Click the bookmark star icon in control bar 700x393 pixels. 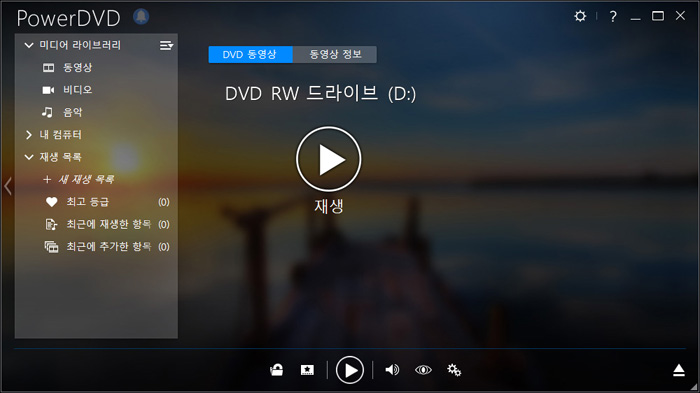(307, 370)
